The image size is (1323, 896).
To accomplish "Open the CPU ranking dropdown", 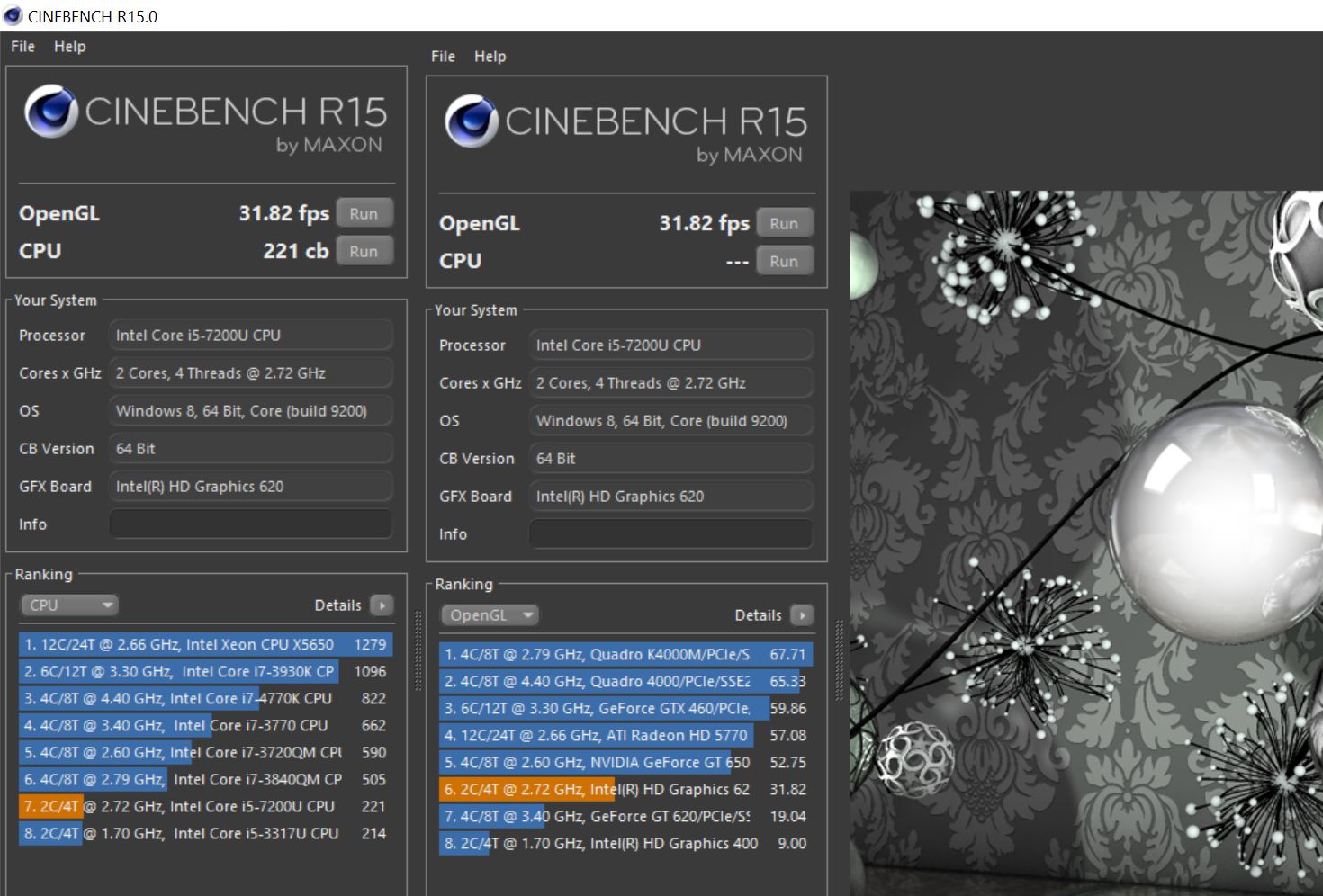I will (x=70, y=605).
